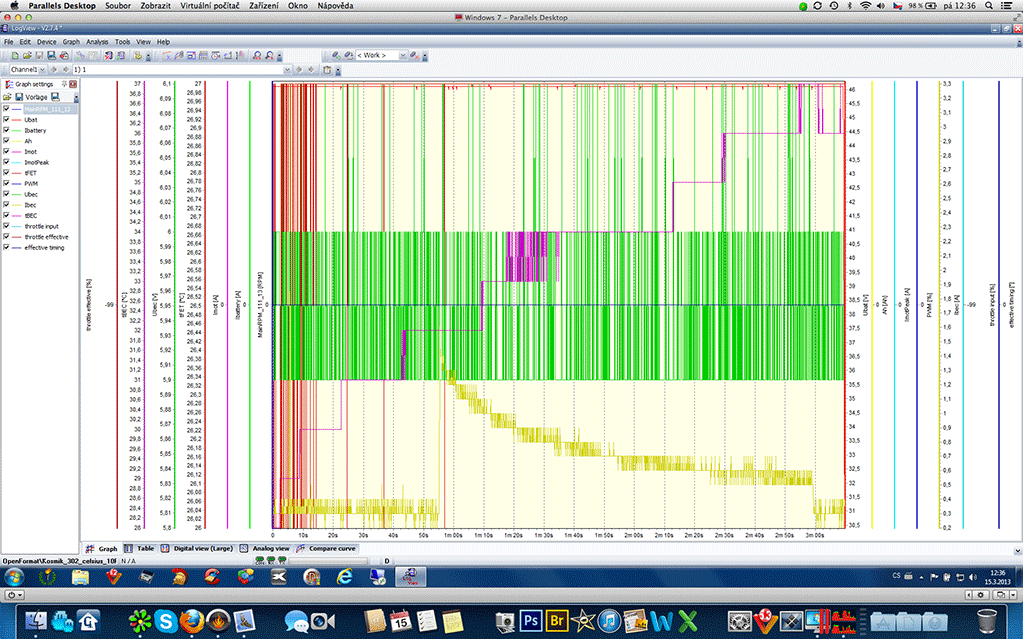
Task: Expand the Work profile dropdown
Action: (x=403, y=56)
